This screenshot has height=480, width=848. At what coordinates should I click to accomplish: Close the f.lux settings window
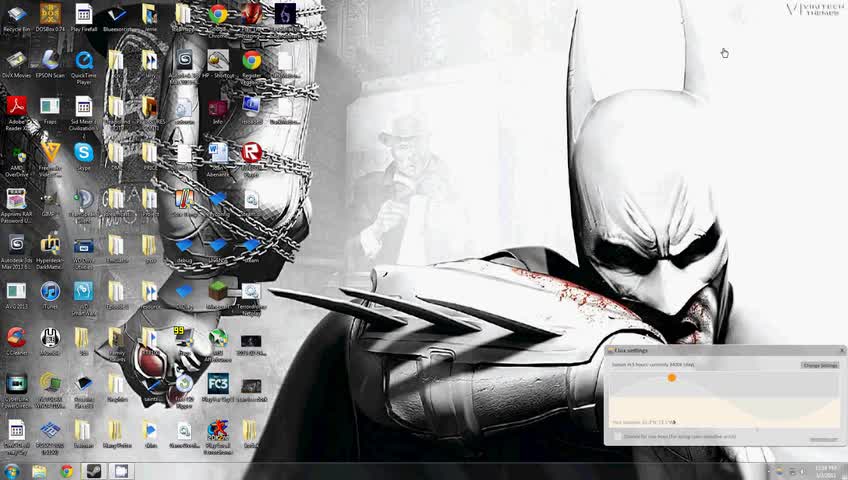842,350
